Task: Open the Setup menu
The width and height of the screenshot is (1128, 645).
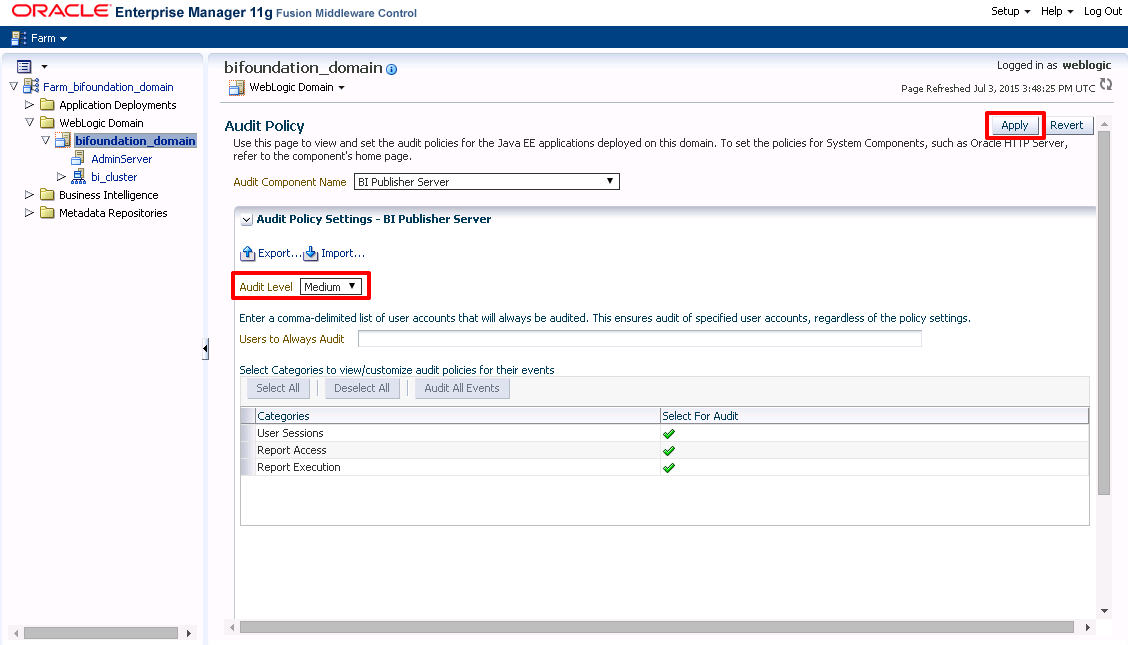Action: click(1010, 11)
